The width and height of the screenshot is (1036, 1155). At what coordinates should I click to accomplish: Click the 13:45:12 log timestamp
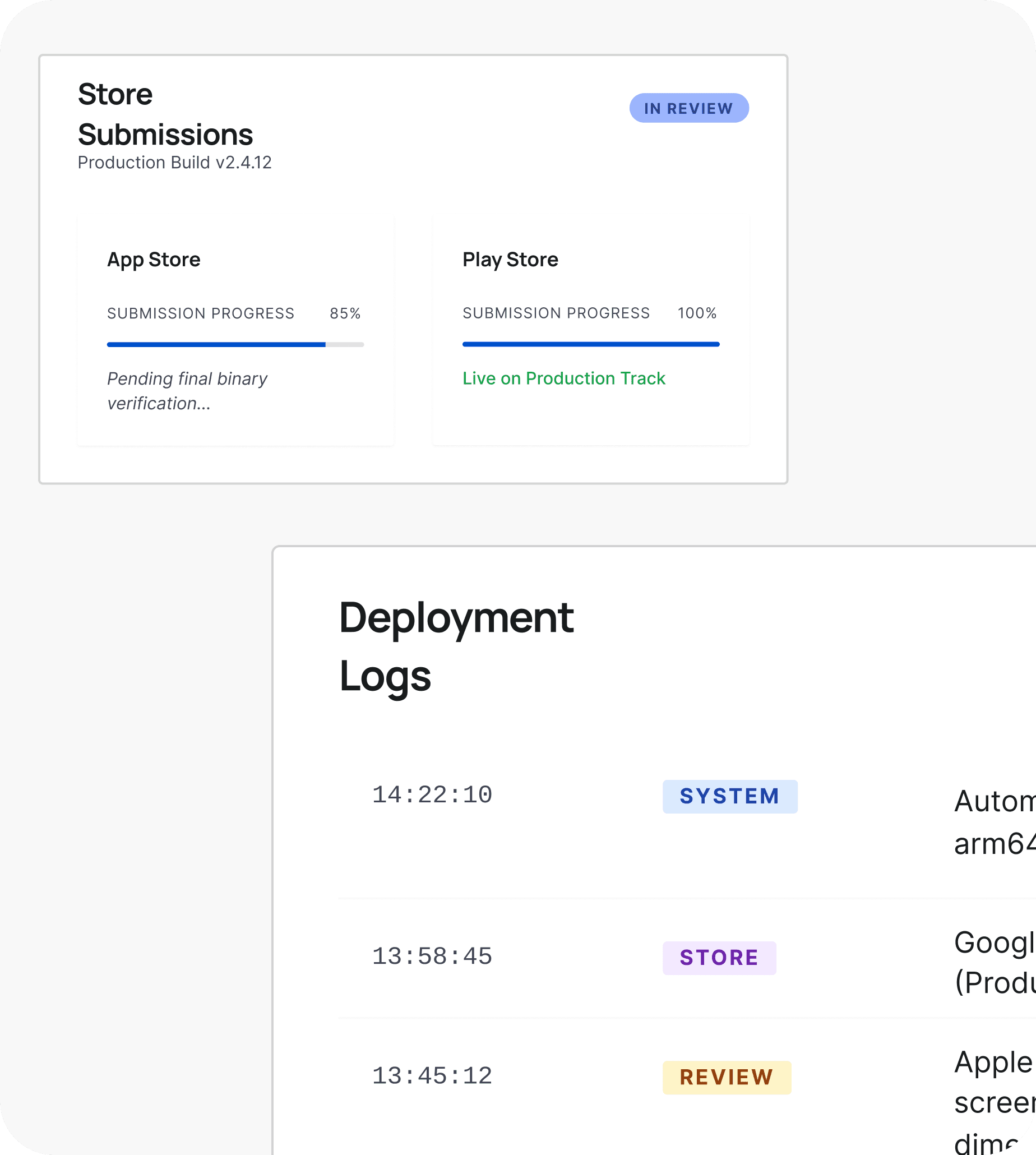432,1077
